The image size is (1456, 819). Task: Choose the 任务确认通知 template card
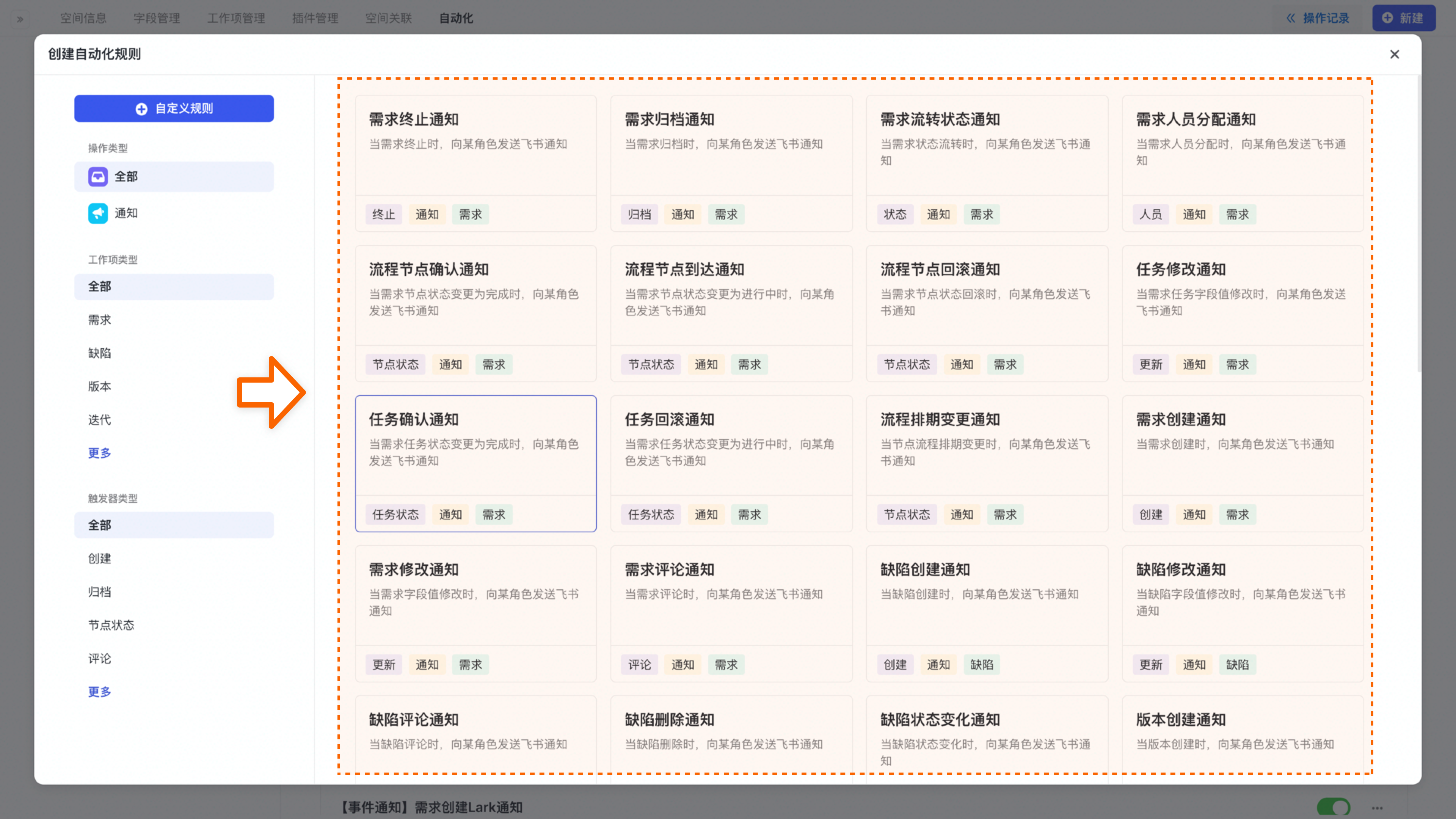(475, 463)
